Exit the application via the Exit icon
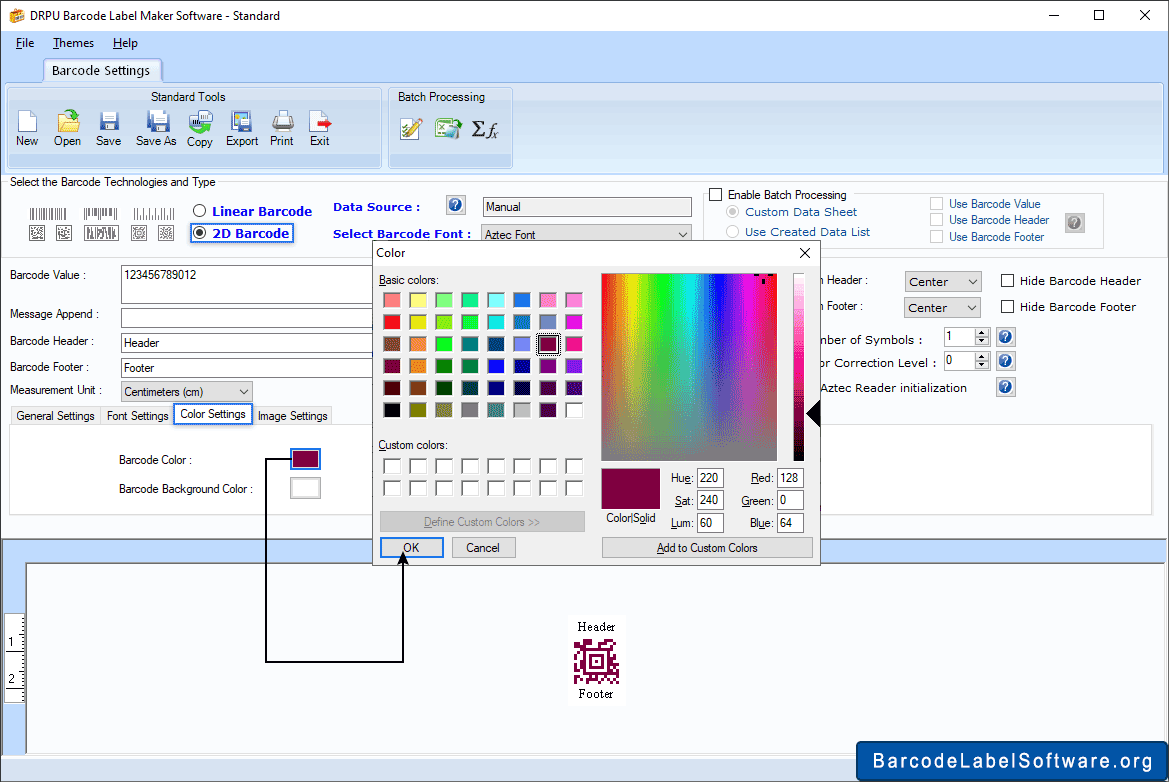 (320, 128)
